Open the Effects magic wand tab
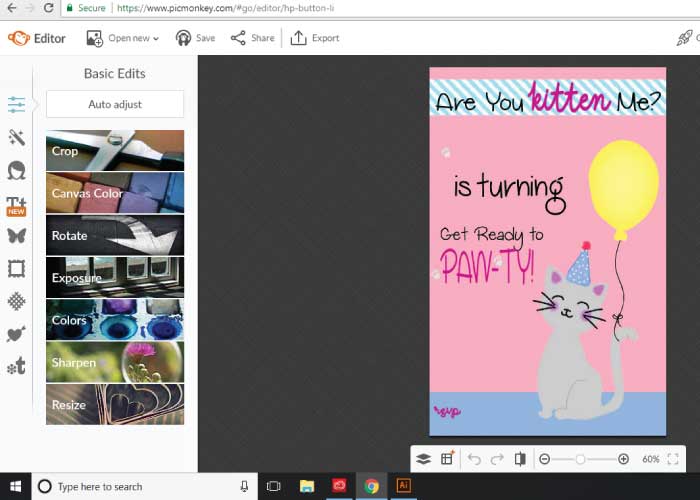The image size is (700, 500). (x=16, y=137)
